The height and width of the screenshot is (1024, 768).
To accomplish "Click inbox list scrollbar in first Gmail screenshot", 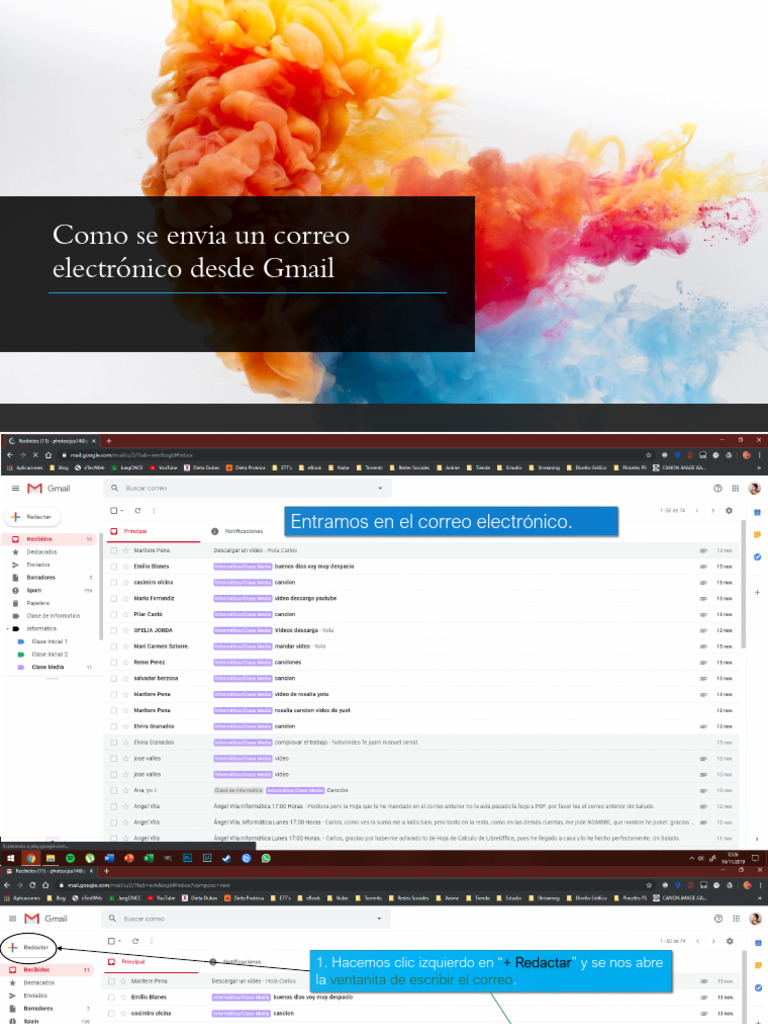I will (x=743, y=584).
